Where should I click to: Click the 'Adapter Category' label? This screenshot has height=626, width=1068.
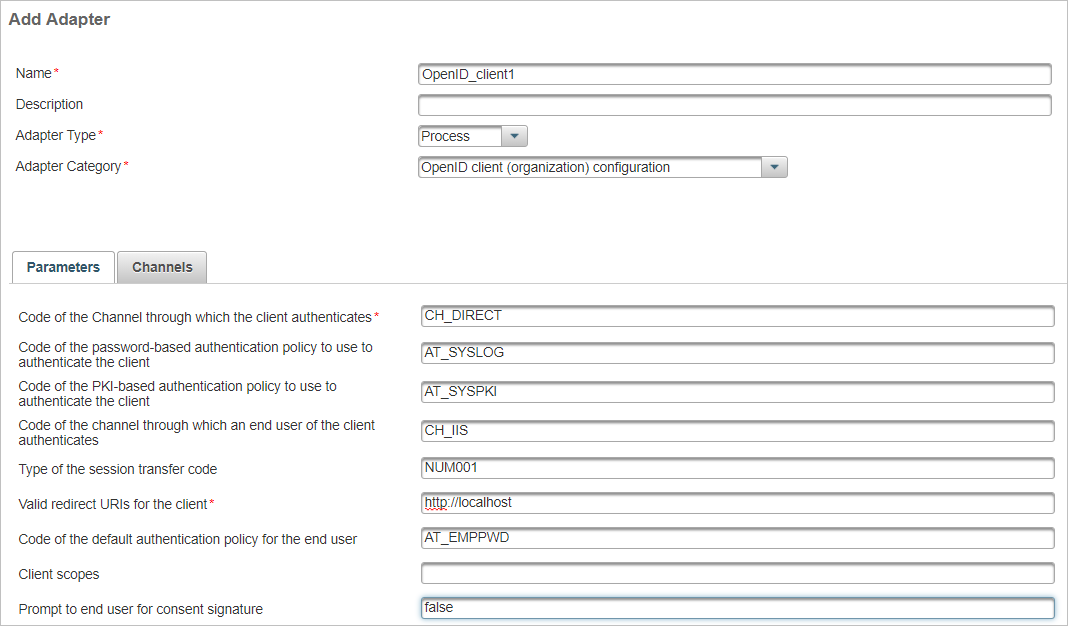pos(68,166)
